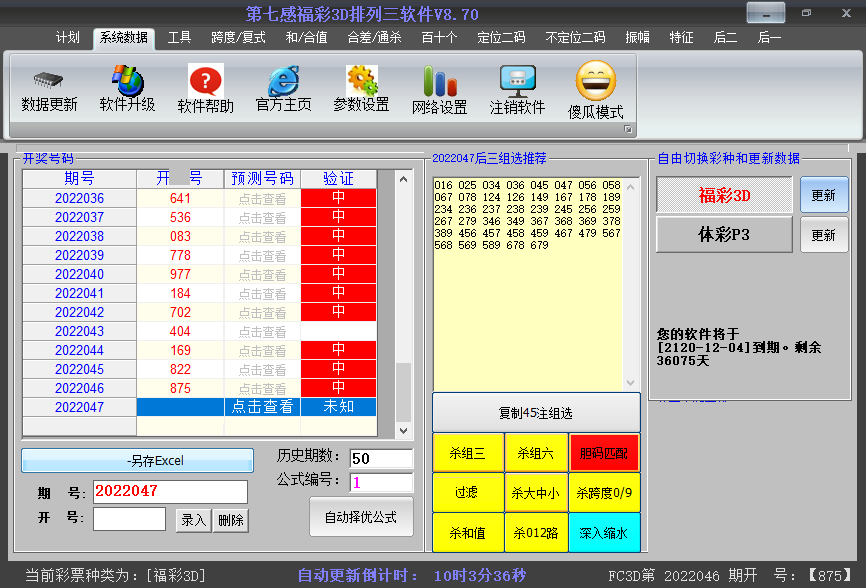Open the 定位二码 tab

point(501,38)
